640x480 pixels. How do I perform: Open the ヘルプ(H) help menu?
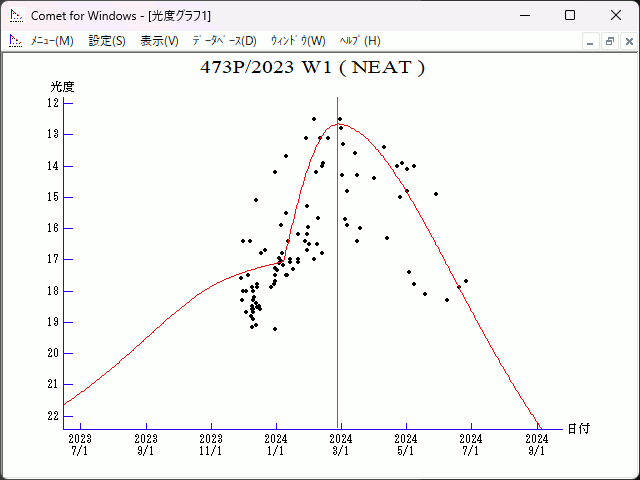coord(360,41)
